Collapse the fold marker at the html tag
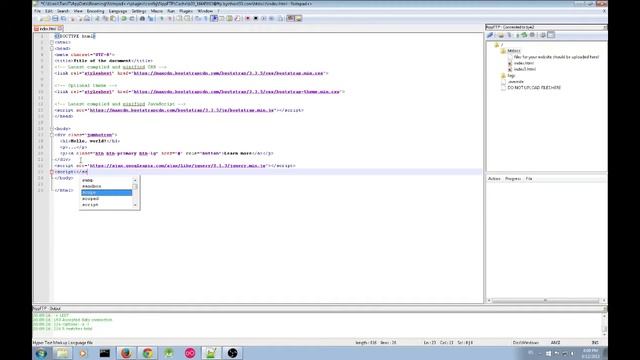640x360 pixels. coord(52,42)
